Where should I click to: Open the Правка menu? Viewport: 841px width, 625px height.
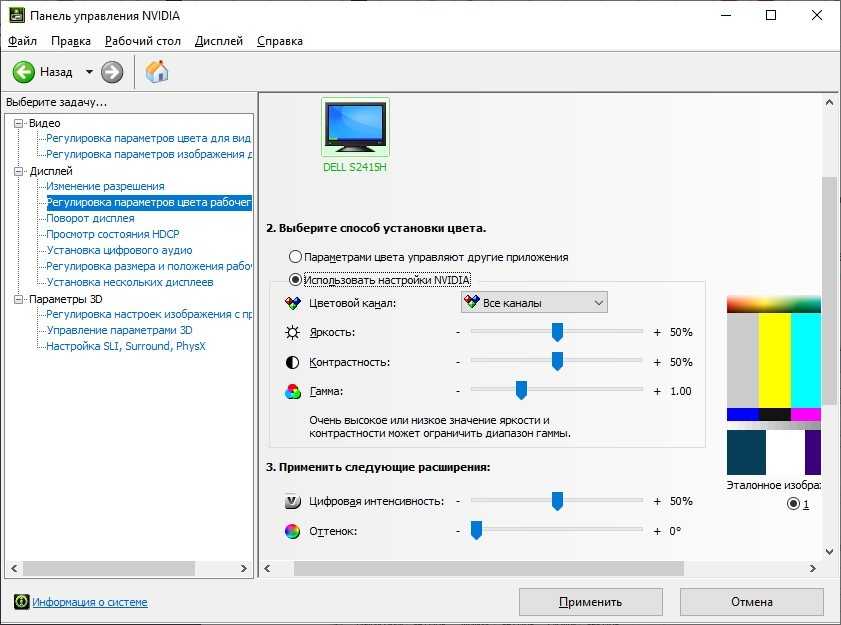point(71,41)
